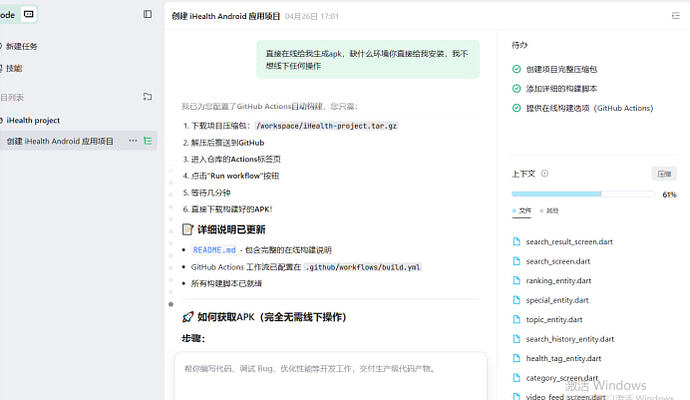Open 技能 in the sidebar

pyautogui.click(x=14, y=68)
